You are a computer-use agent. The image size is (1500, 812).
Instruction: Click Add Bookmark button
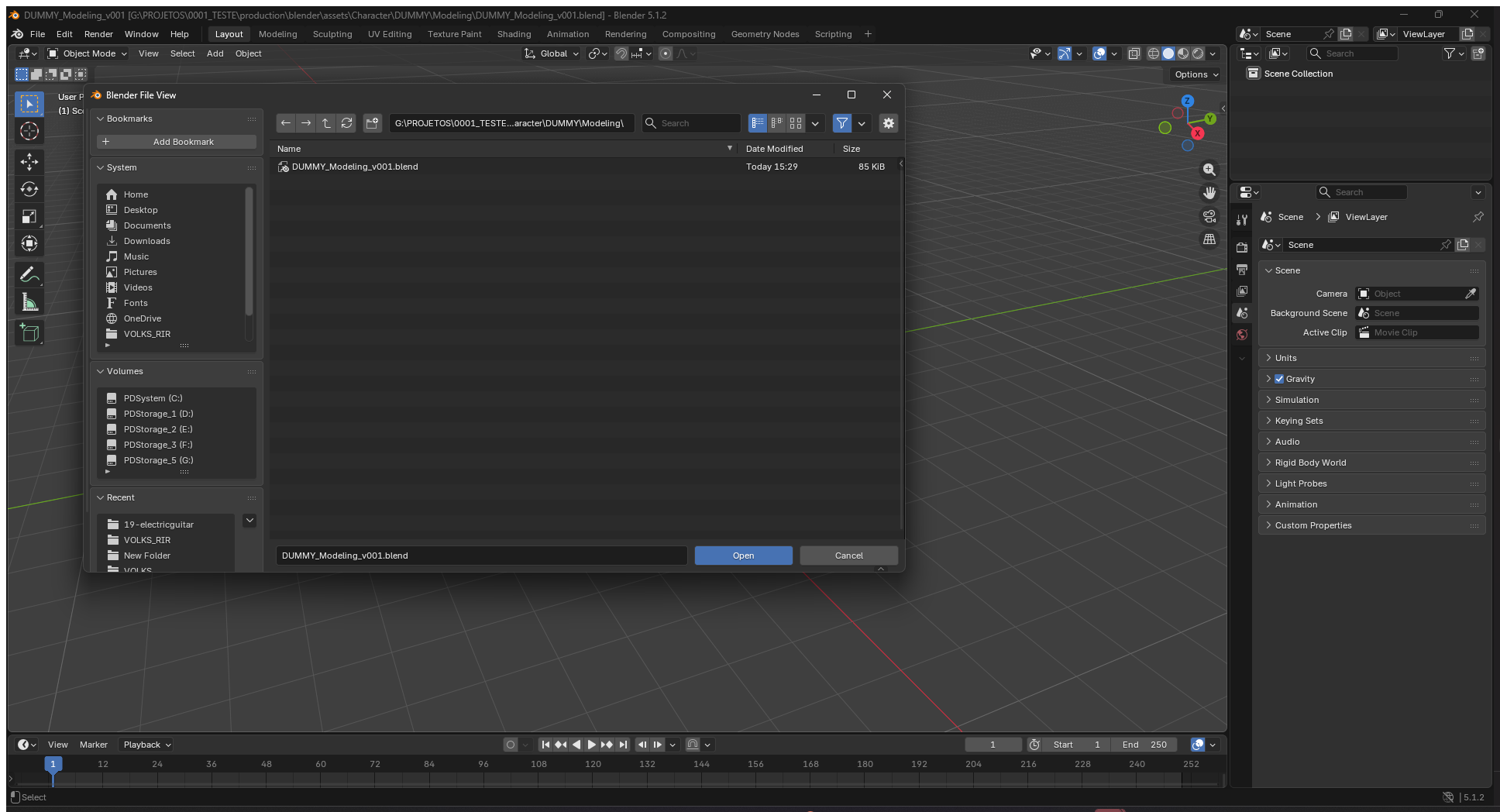177,142
